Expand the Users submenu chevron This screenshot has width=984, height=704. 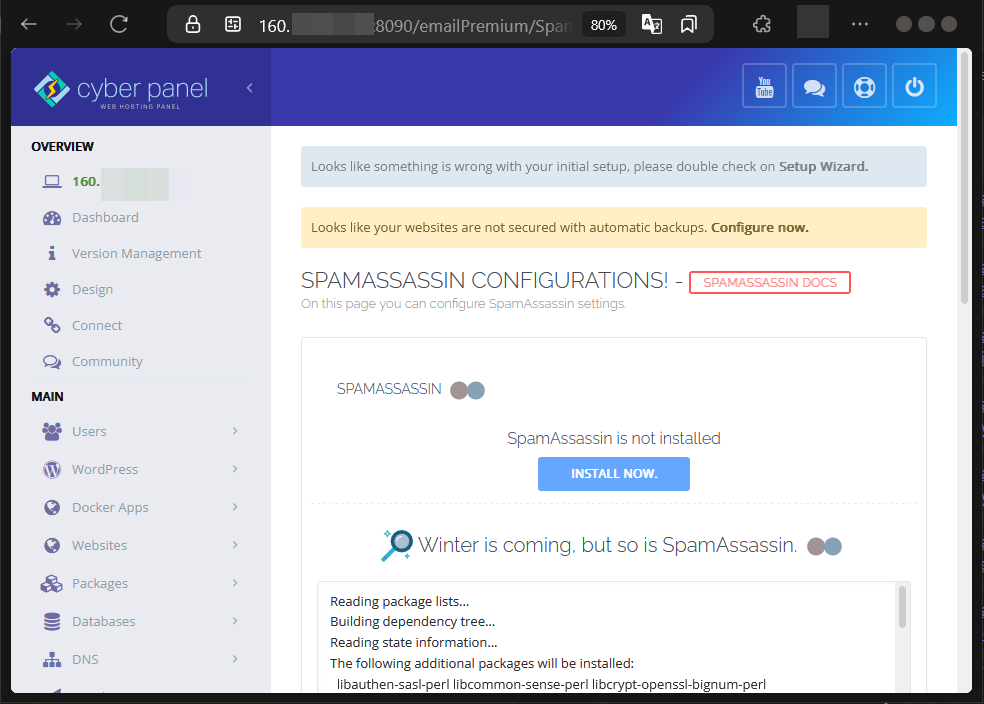coord(235,431)
